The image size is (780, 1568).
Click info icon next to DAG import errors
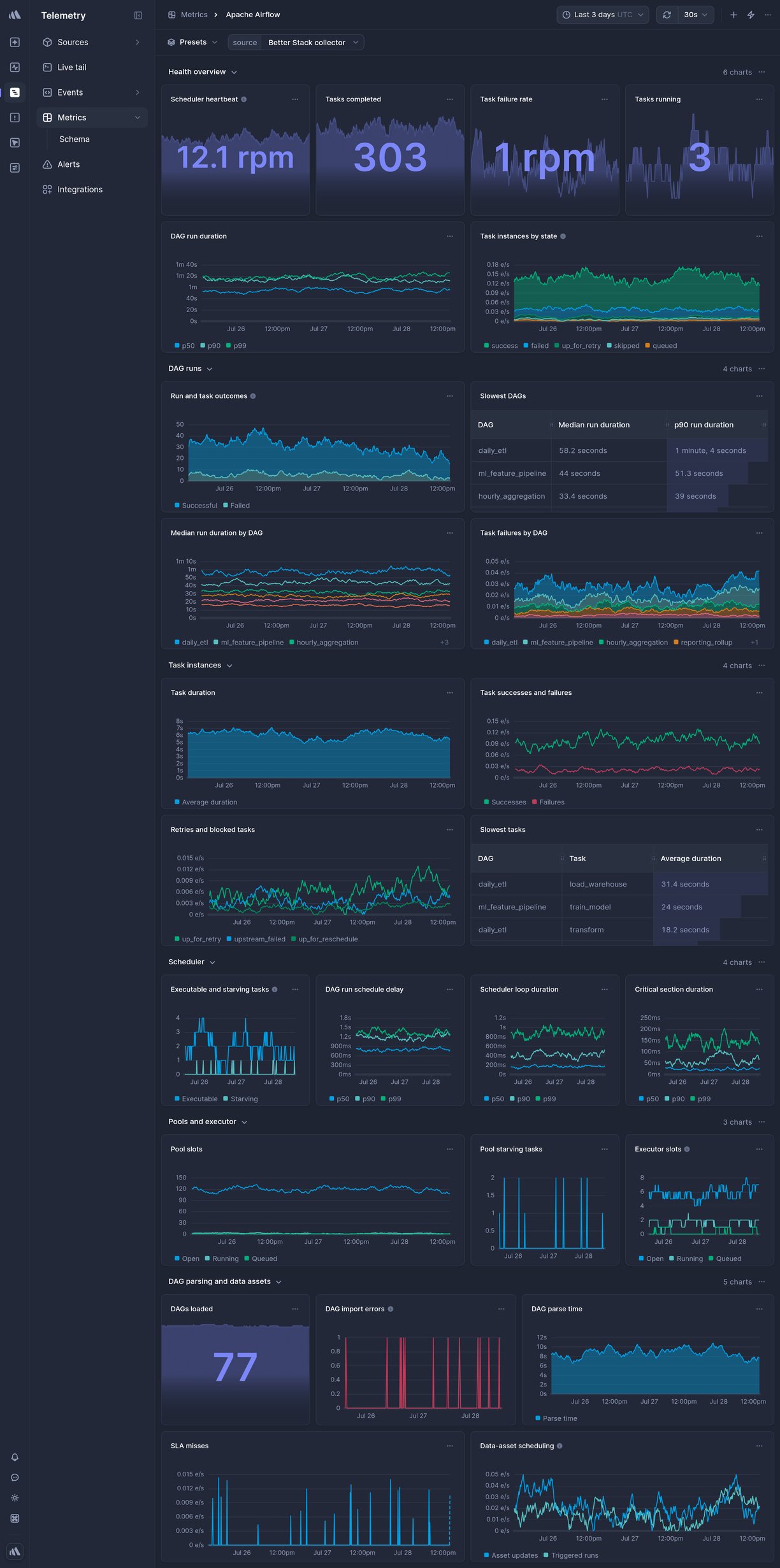pos(391,1309)
